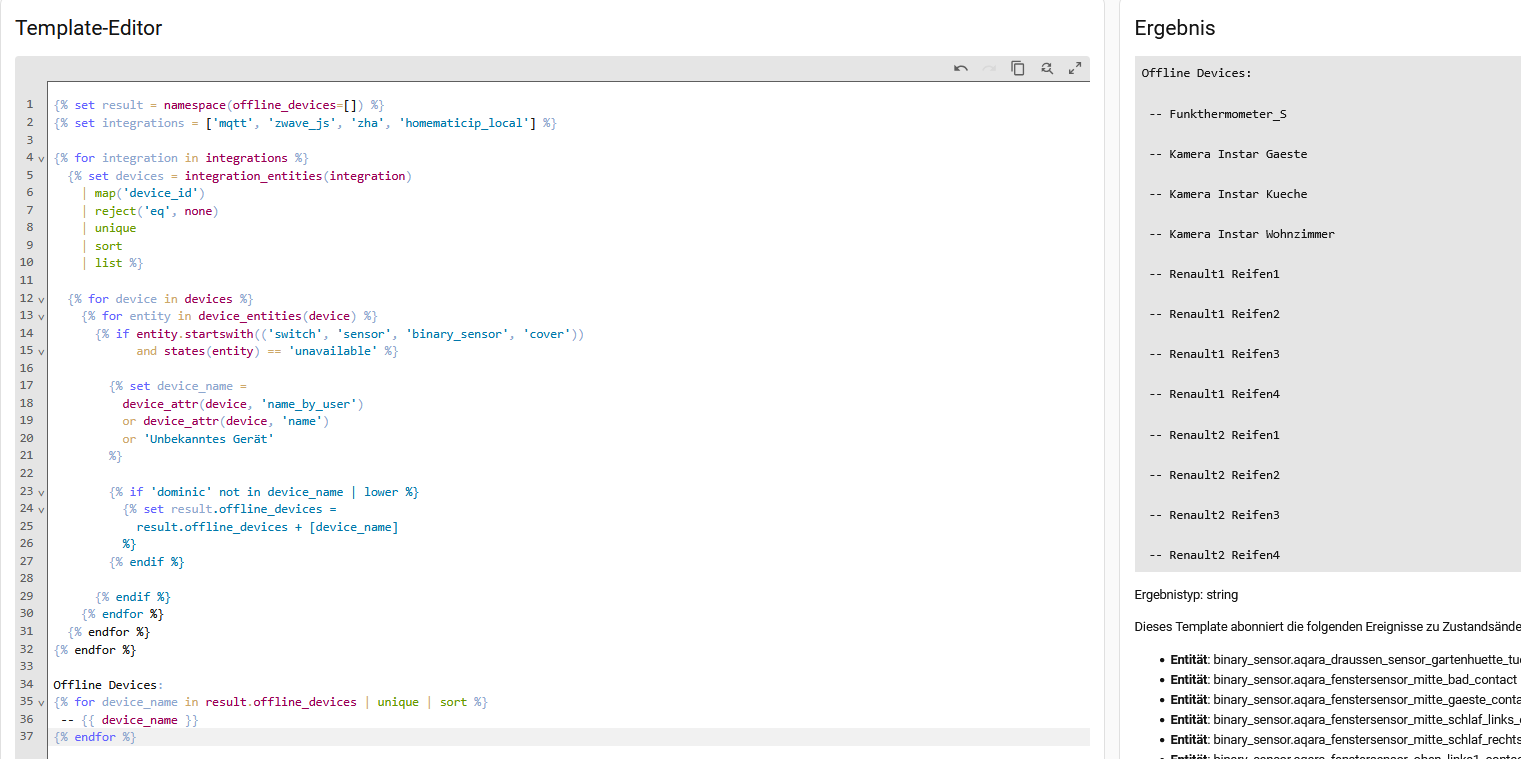
Task: Select '-- Funkthermometer_S' in the result
Action: 1217,114
